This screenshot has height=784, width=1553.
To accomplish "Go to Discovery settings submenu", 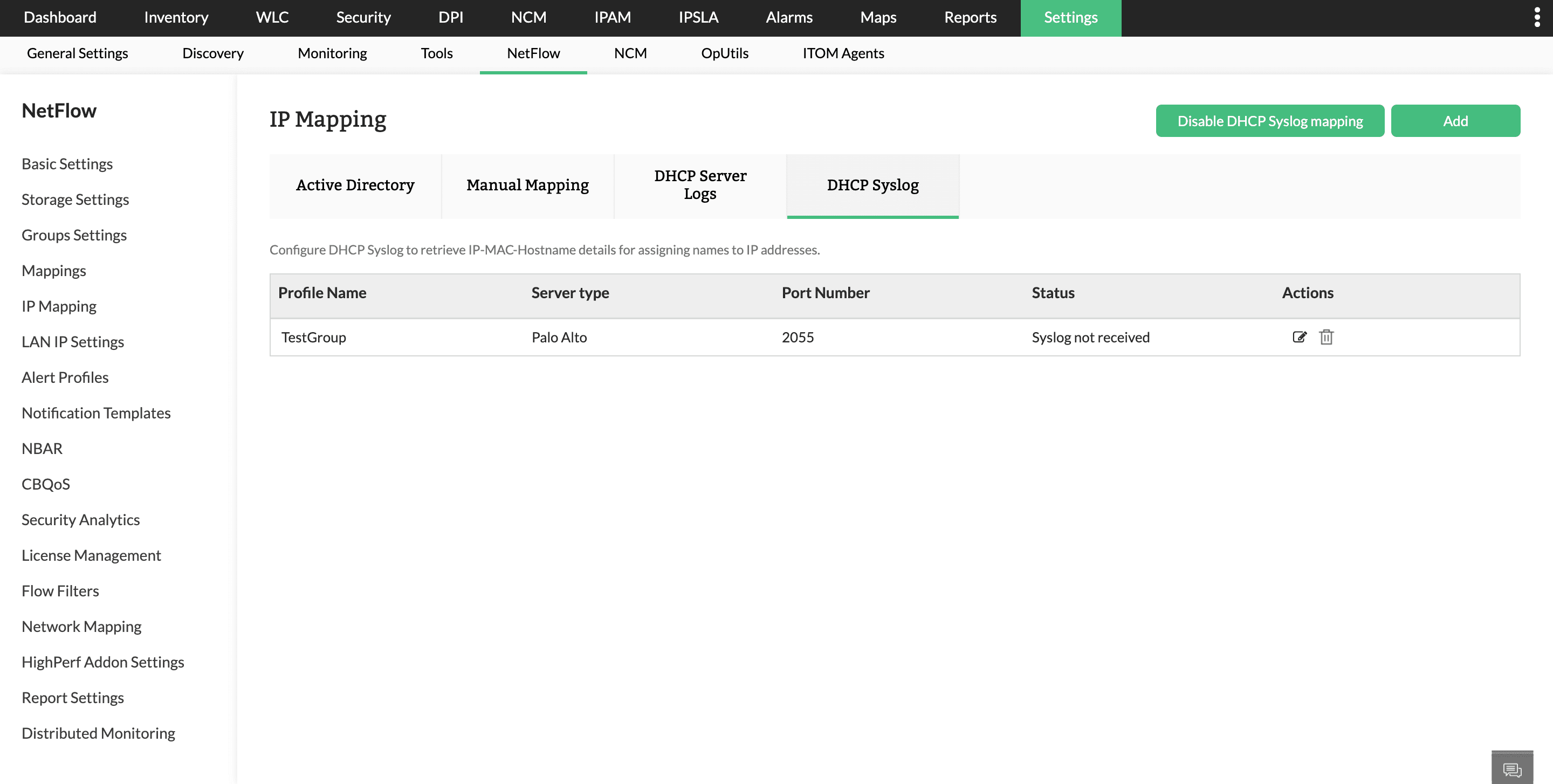I will [213, 53].
